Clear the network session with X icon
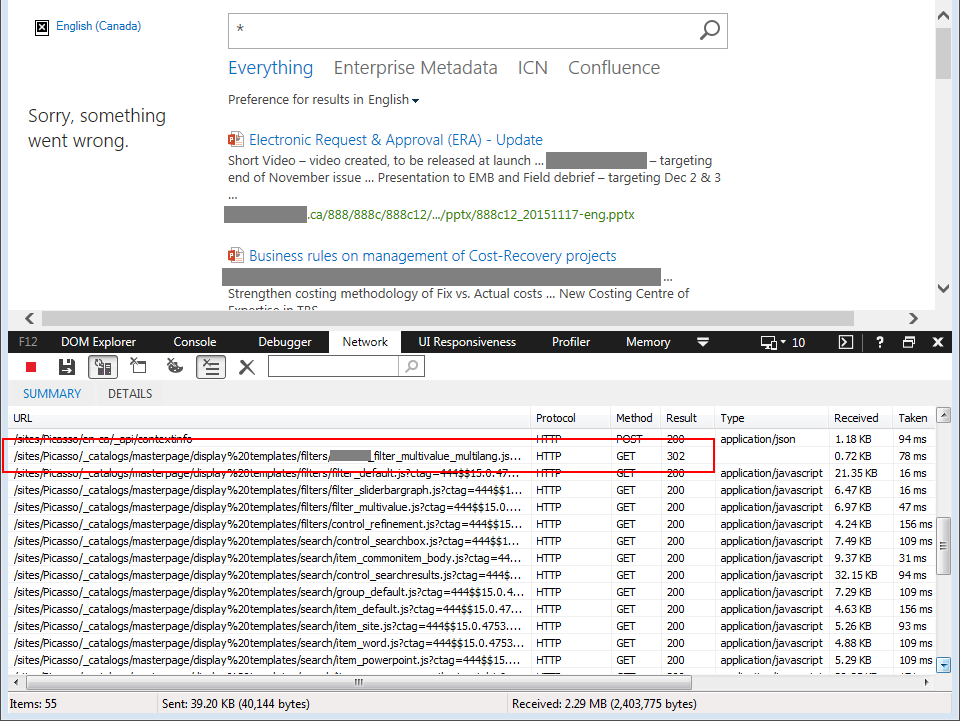Screen dimensions: 960x721 click(x=247, y=367)
